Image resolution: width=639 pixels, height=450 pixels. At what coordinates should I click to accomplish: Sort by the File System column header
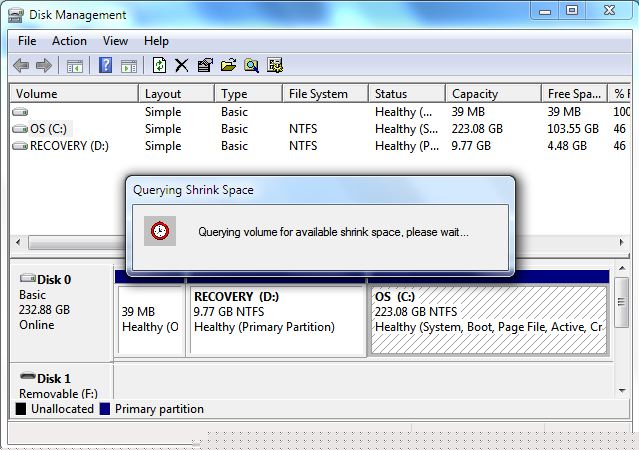pyautogui.click(x=325, y=93)
